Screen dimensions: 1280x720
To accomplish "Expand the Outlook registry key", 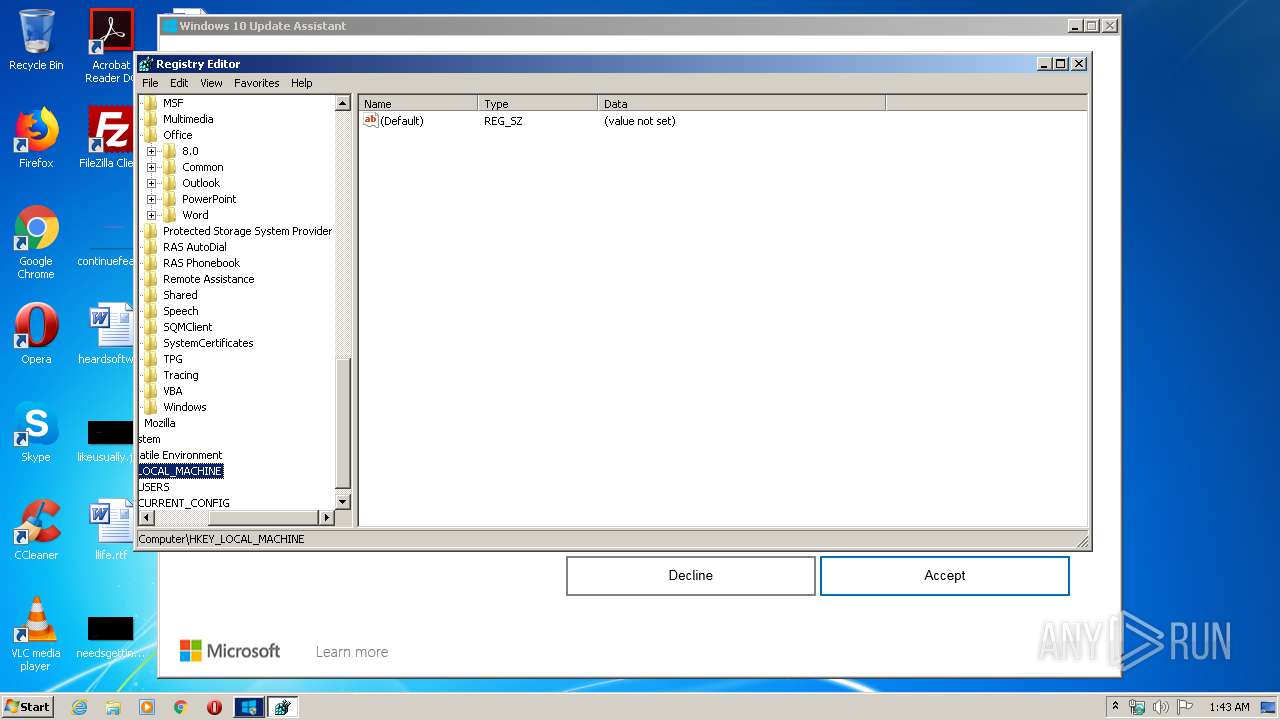I will click(x=152, y=183).
